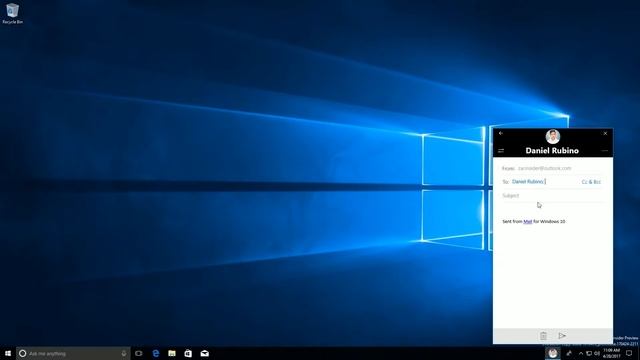
Task: Open File Explorer from the taskbar
Action: 172,353
